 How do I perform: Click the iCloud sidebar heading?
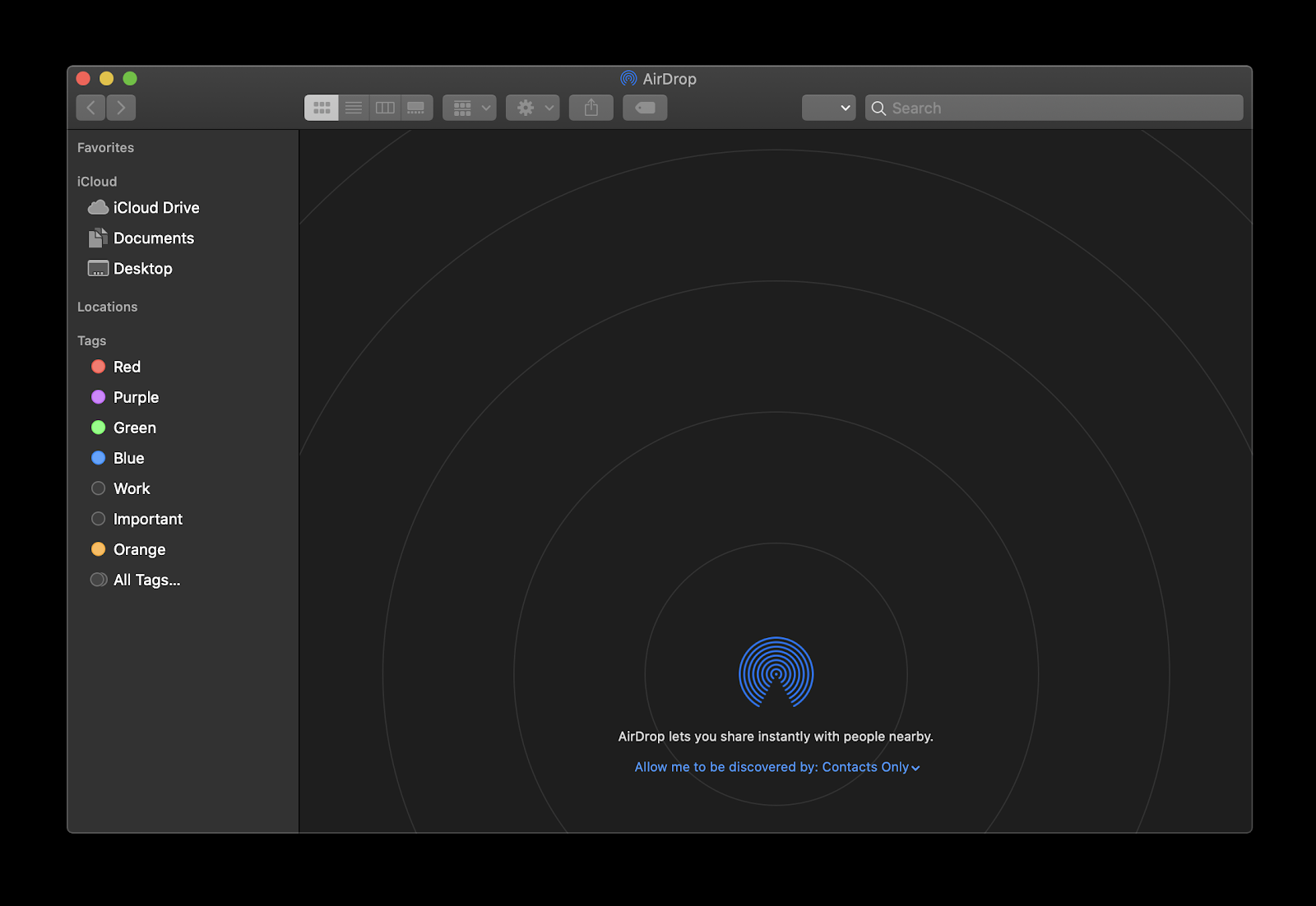[97, 182]
